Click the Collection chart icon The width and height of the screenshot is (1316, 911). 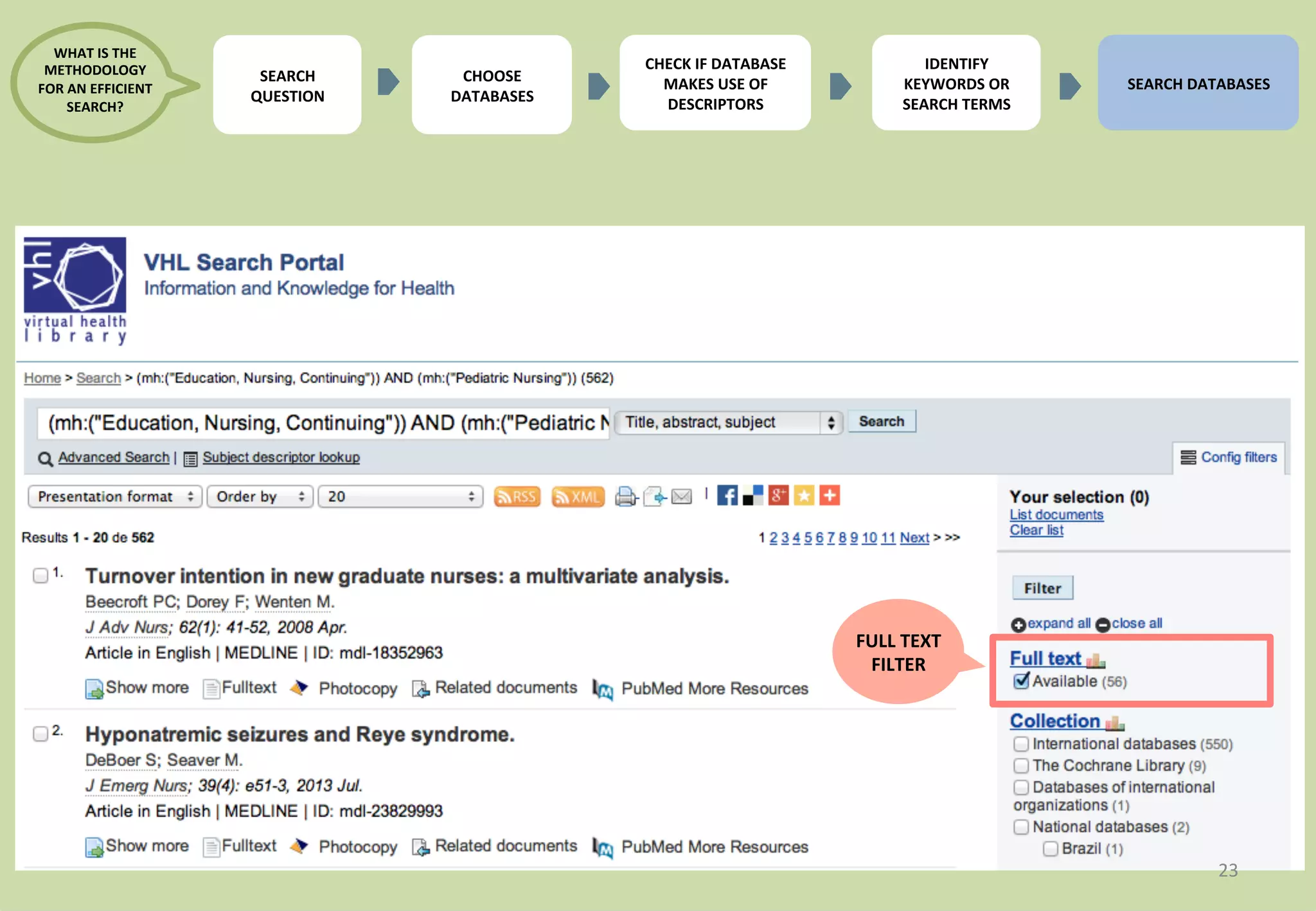point(1115,723)
